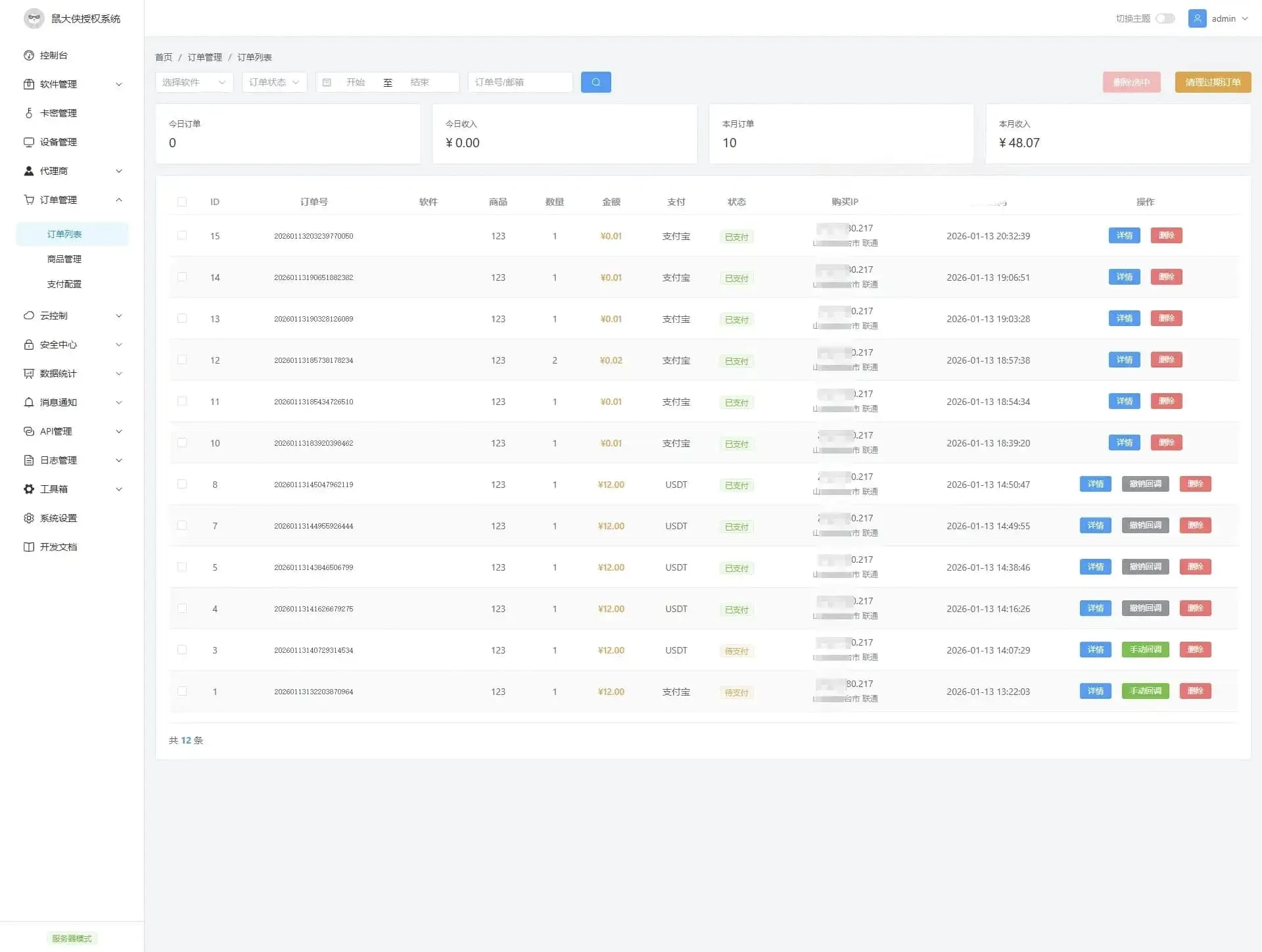Viewport: 1262px width, 952px height.
Task: Open 支付配置 submenu item
Action: [64, 284]
